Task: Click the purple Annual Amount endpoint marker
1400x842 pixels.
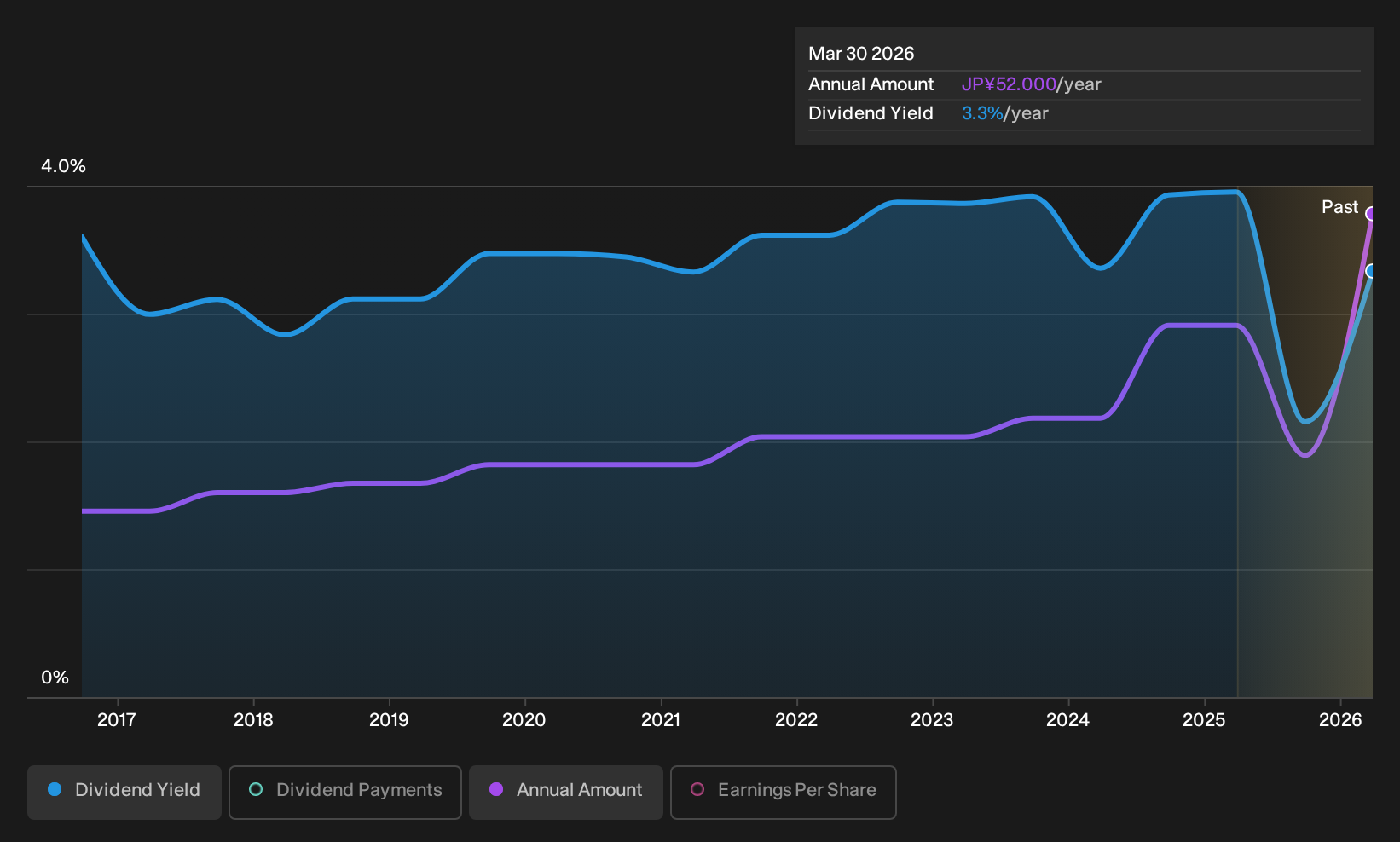Action: coord(1371,214)
